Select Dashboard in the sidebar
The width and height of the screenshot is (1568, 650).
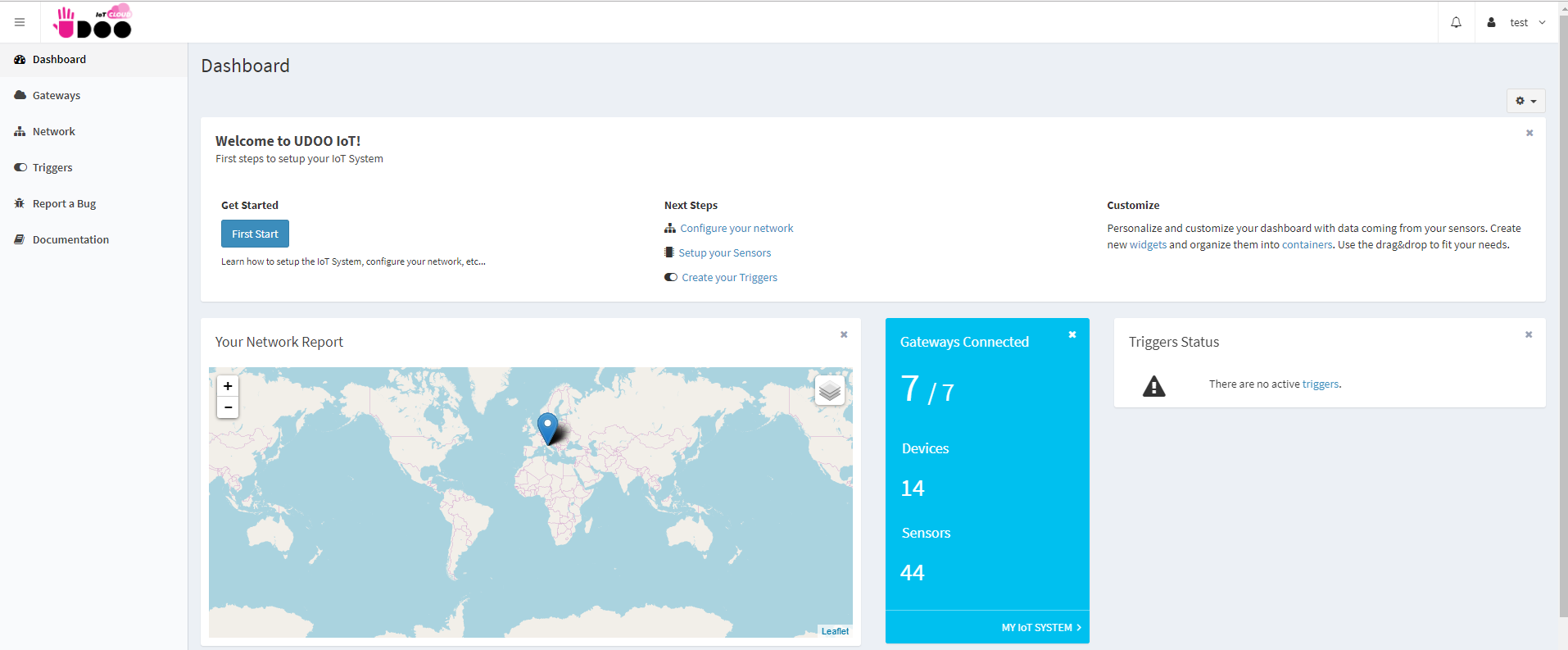(x=93, y=59)
